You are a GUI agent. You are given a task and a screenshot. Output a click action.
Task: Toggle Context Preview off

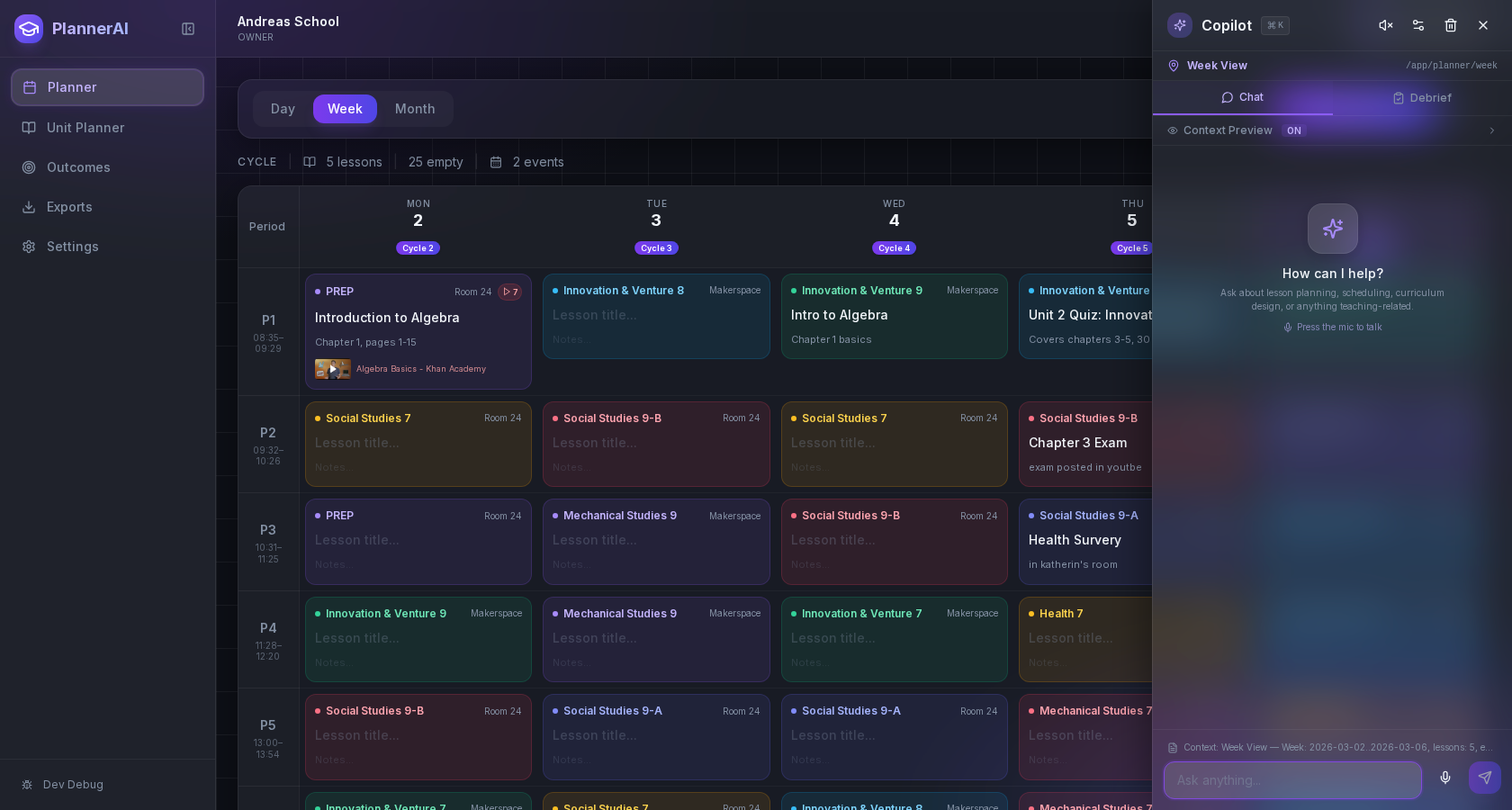point(1294,130)
